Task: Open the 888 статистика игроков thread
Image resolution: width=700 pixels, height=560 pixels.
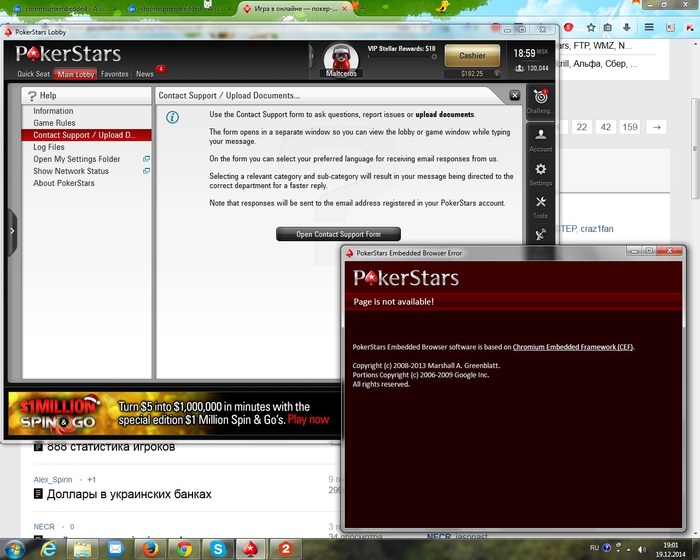Action: tap(111, 447)
